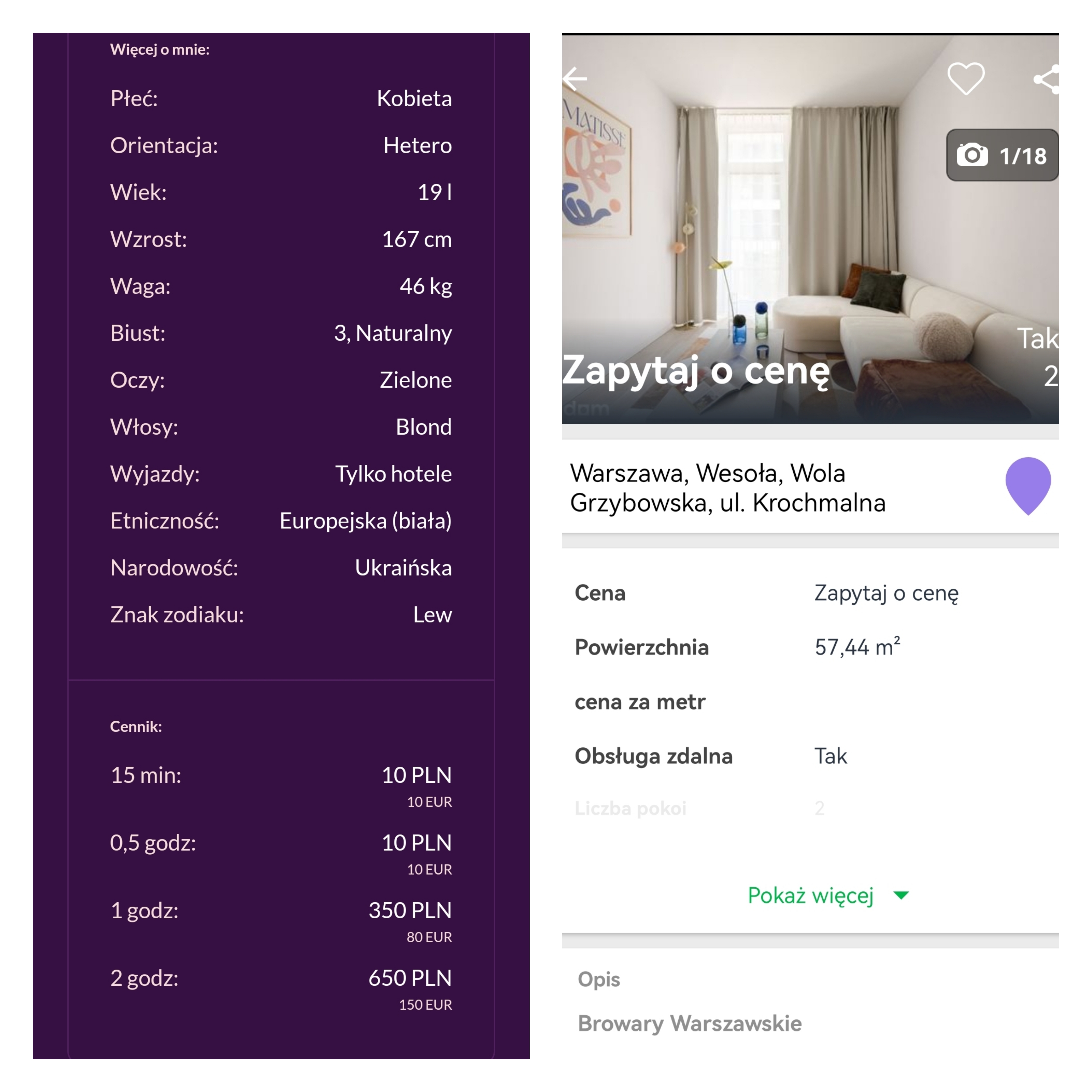Tap the 57,44 m² Powierzchnia value
Image resolution: width=1092 pixels, height=1092 pixels.
(857, 647)
